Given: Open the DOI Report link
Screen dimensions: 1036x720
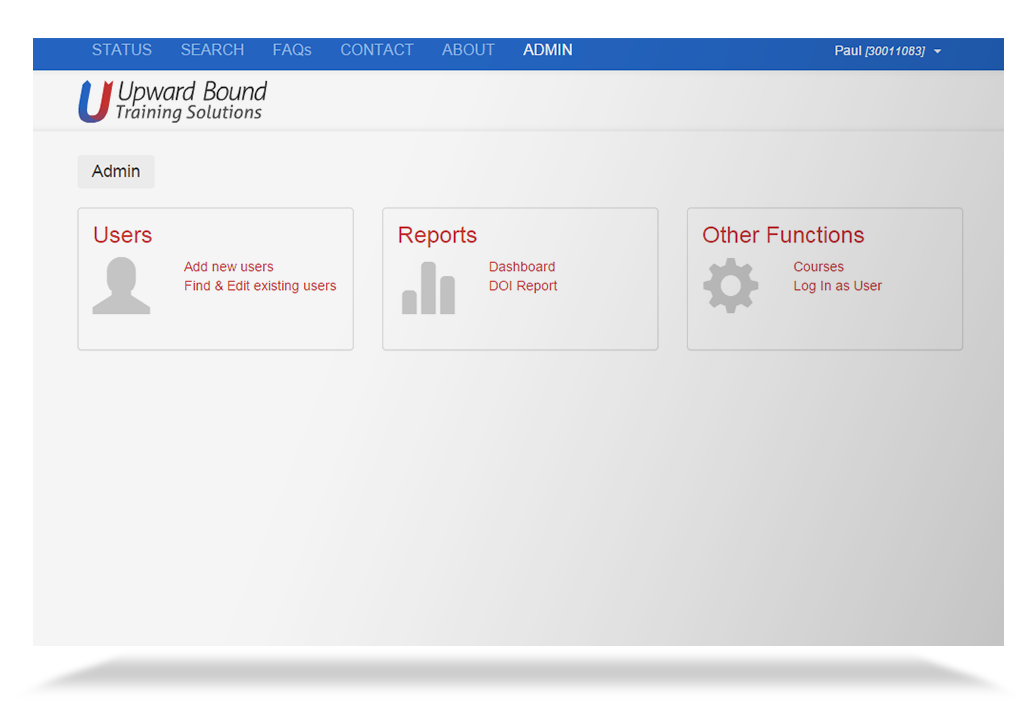Looking at the screenshot, I should (x=523, y=286).
